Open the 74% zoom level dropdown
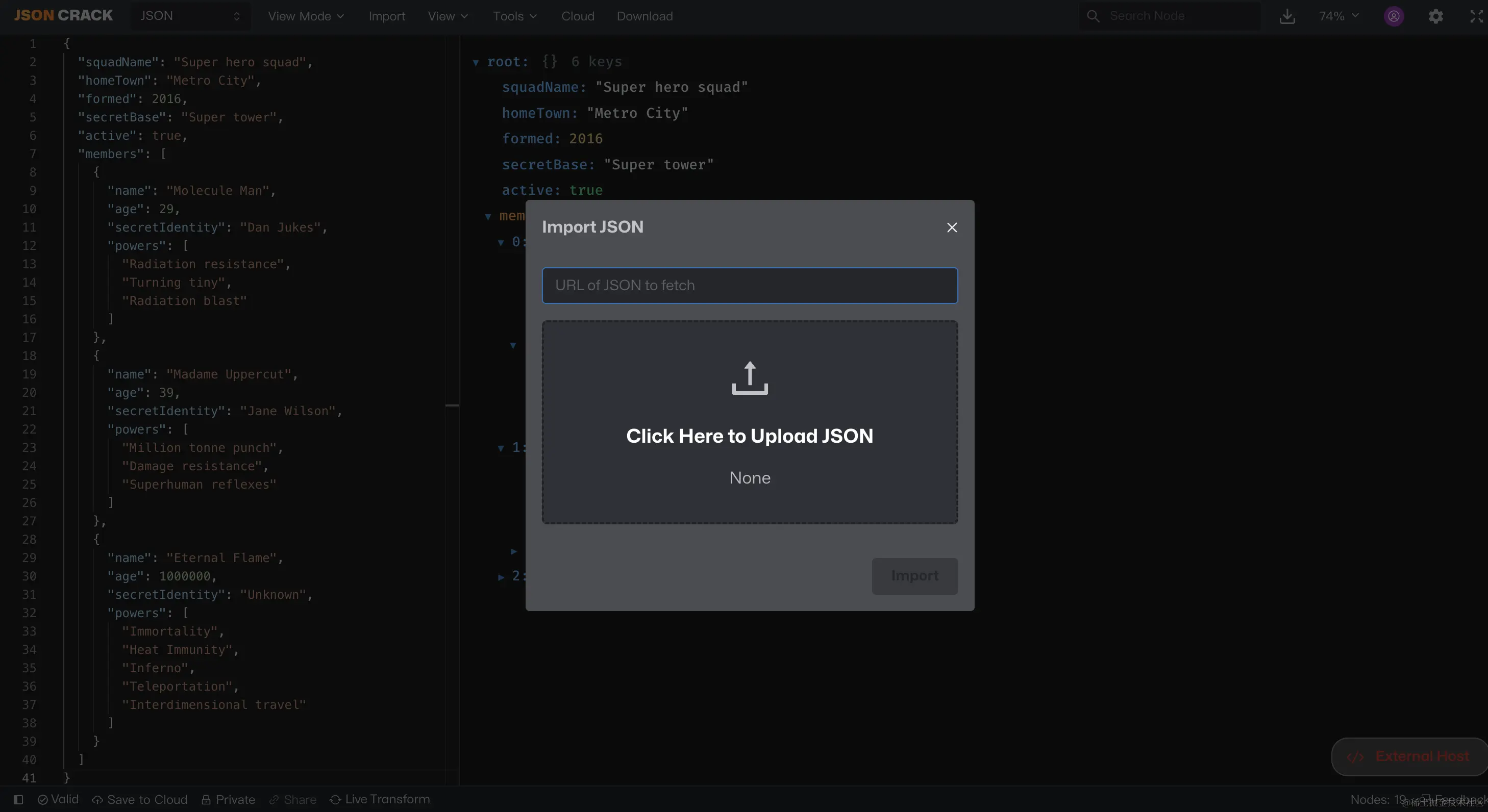Viewport: 1488px width, 812px height. point(1338,16)
